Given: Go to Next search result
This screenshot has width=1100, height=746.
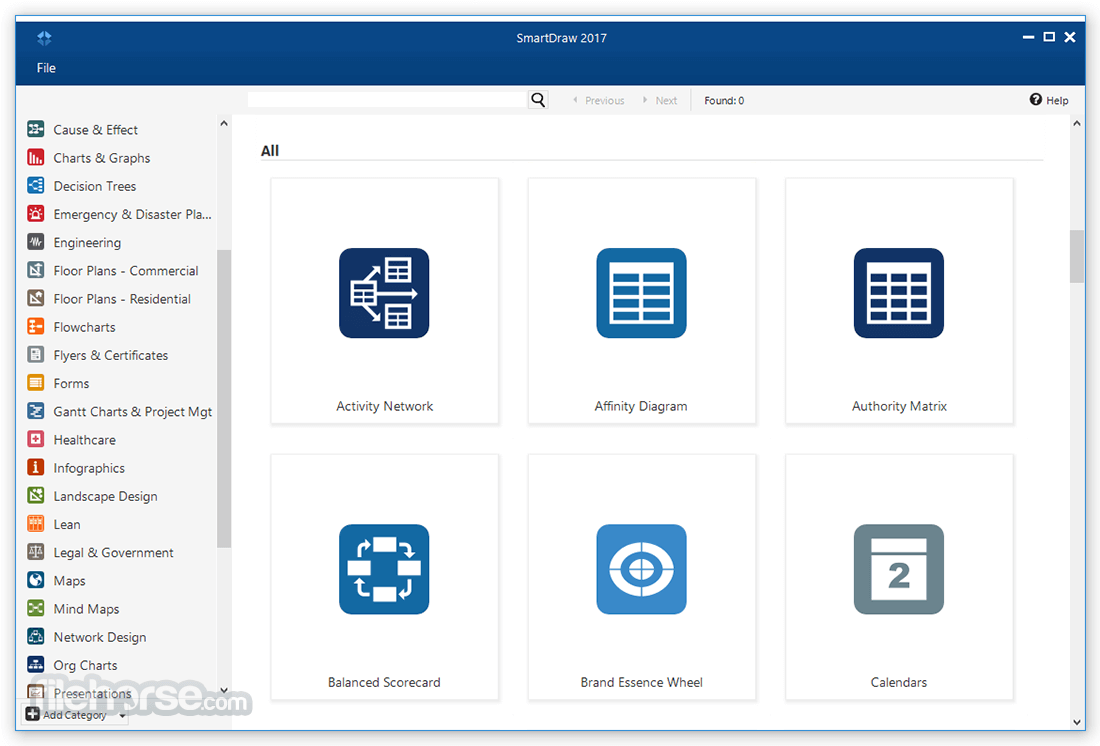Looking at the screenshot, I should 660,100.
